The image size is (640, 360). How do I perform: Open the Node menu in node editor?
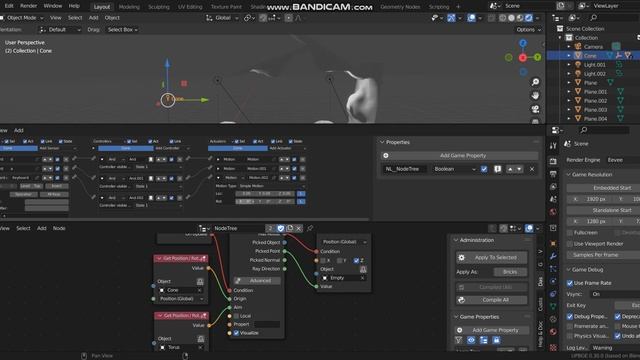(x=59, y=228)
